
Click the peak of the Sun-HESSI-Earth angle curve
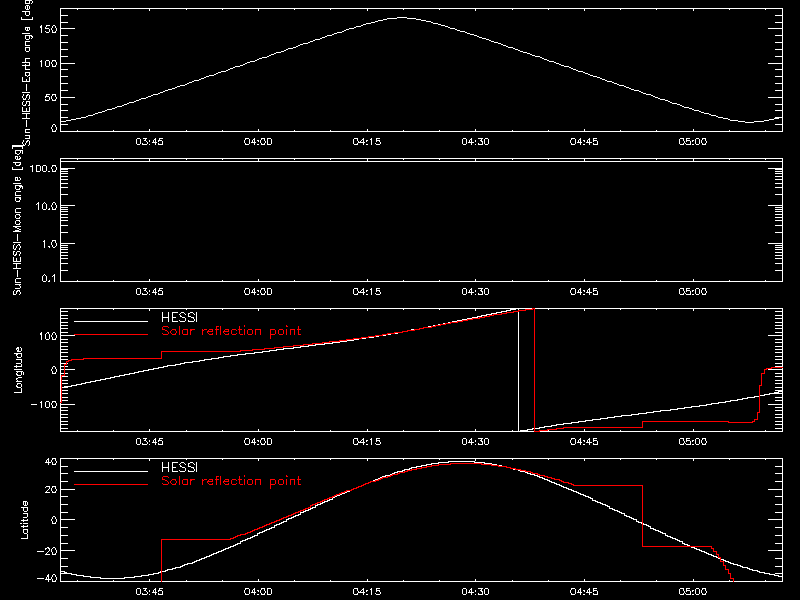coord(402,18)
